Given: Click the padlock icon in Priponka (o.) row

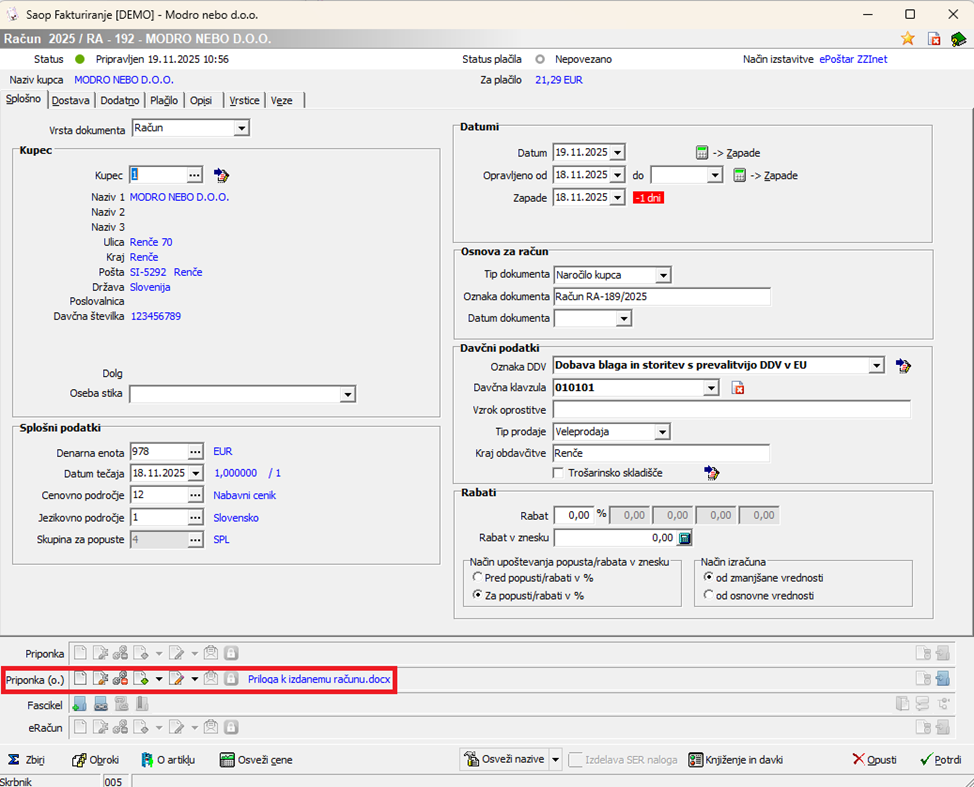Looking at the screenshot, I should pyautogui.click(x=231, y=678).
